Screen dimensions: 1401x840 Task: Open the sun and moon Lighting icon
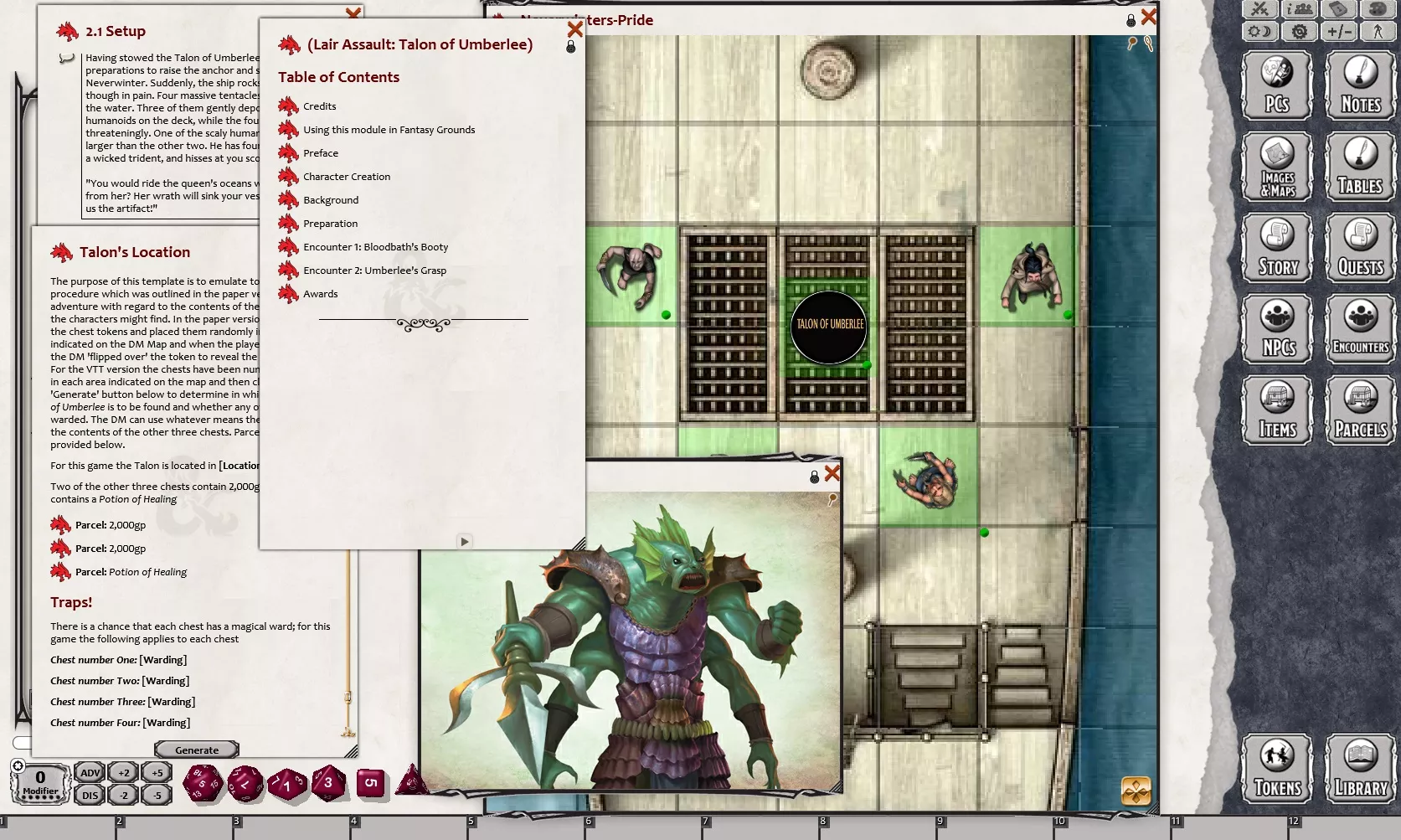point(1260,32)
